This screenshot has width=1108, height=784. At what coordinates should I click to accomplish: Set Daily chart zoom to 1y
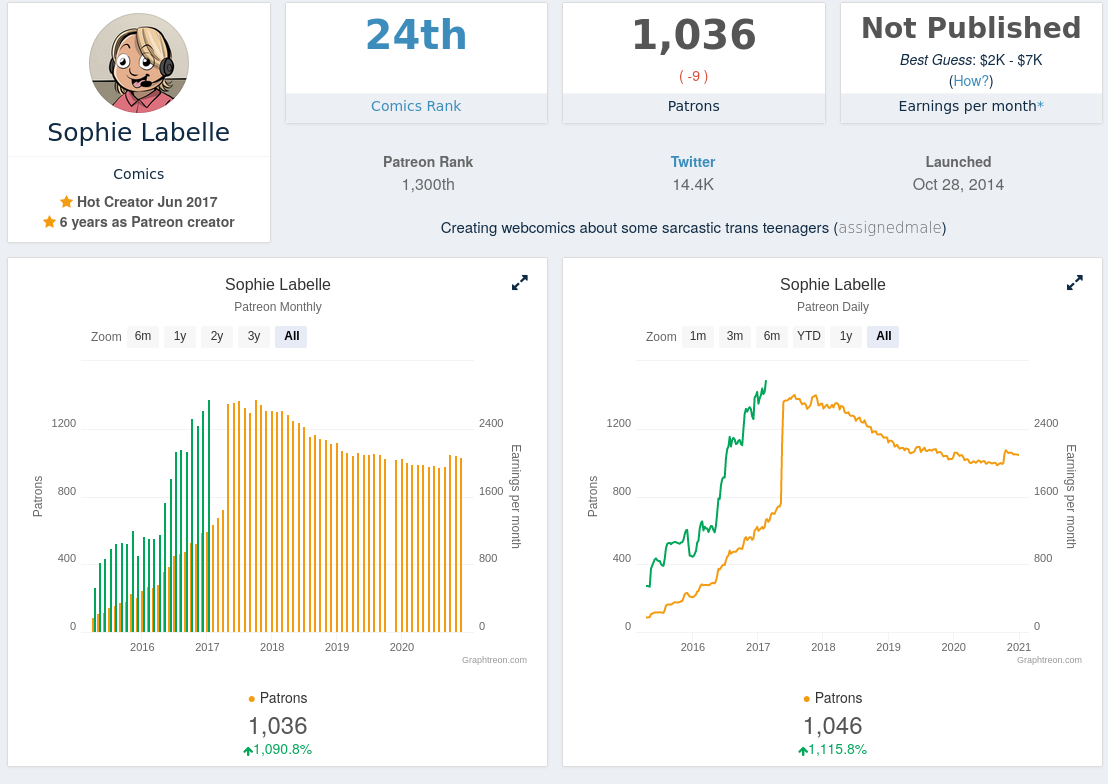coord(846,337)
